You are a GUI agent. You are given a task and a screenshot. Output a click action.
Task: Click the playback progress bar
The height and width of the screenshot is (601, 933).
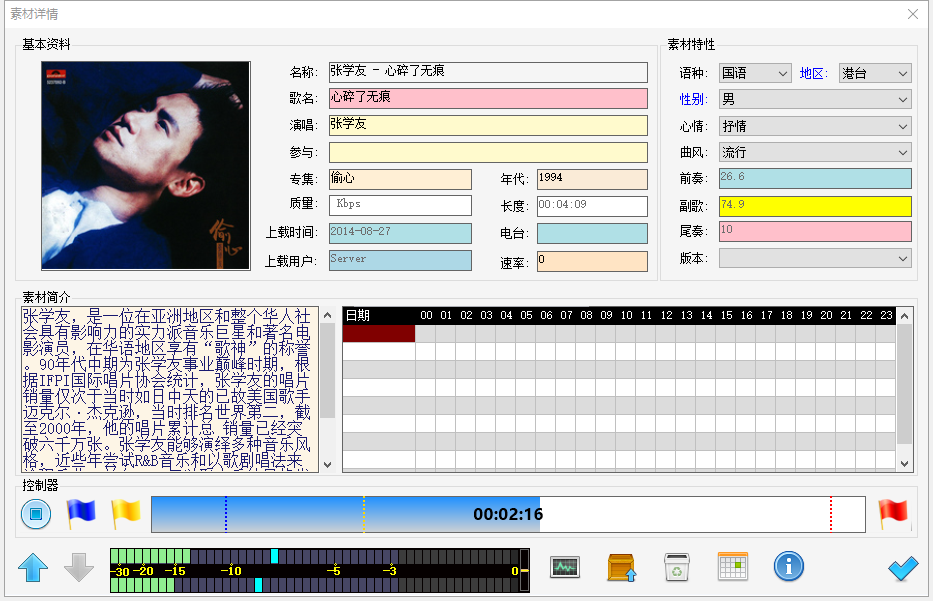(x=508, y=515)
